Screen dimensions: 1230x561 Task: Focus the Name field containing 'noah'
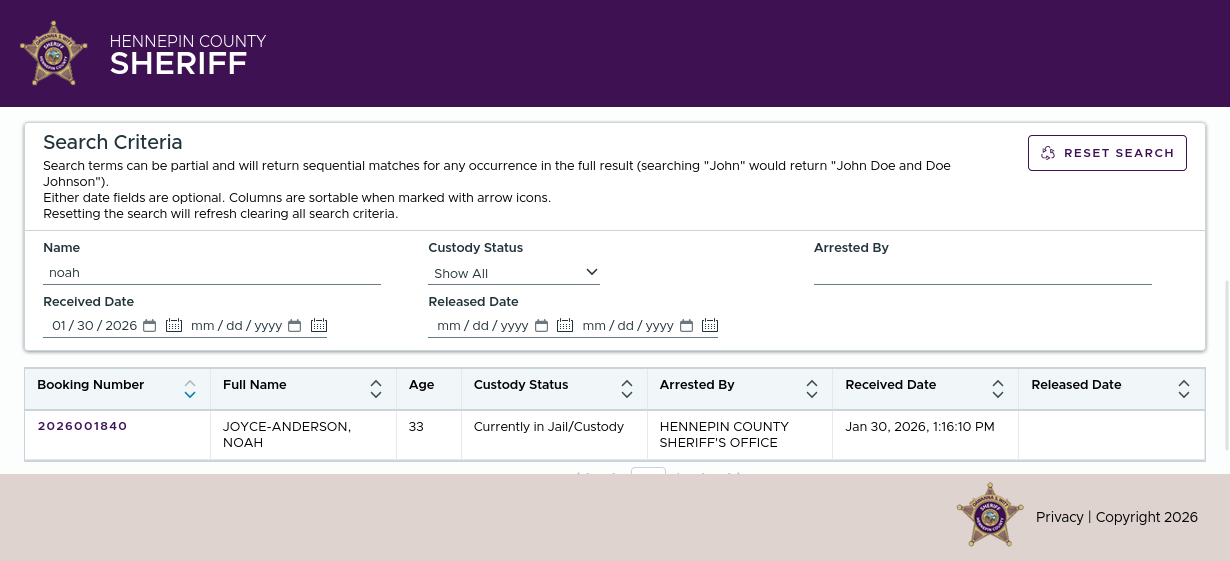tap(211, 272)
